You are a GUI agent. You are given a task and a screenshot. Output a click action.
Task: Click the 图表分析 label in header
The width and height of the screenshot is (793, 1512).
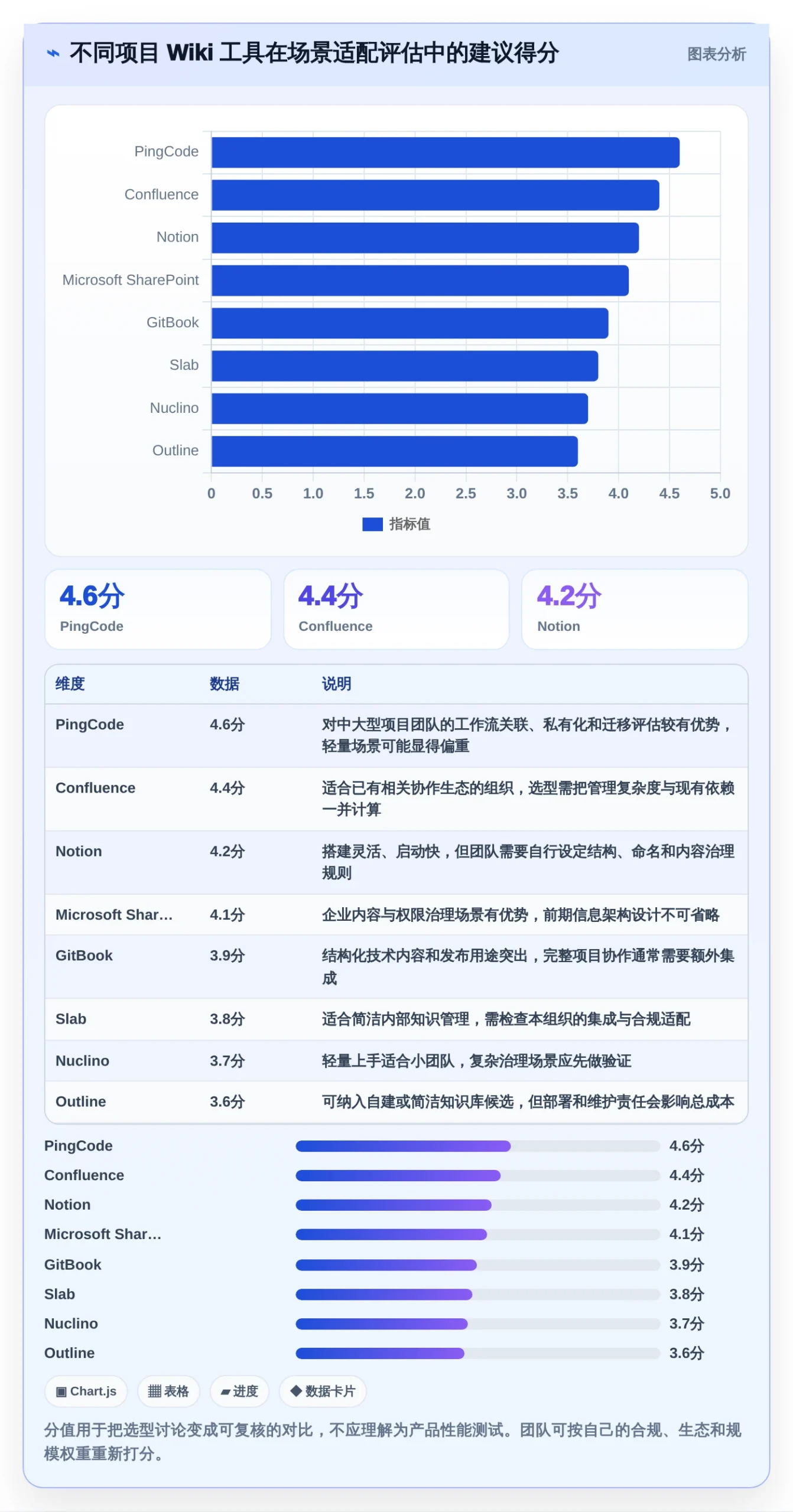click(716, 54)
